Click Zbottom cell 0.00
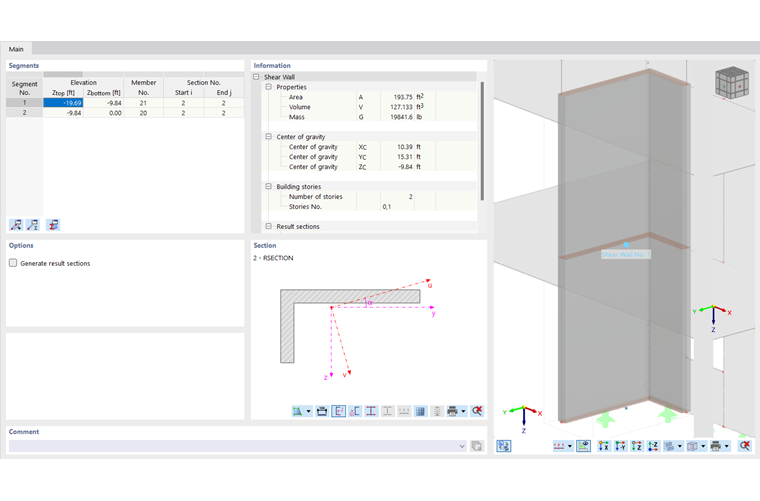The width and height of the screenshot is (760, 501). [103, 112]
